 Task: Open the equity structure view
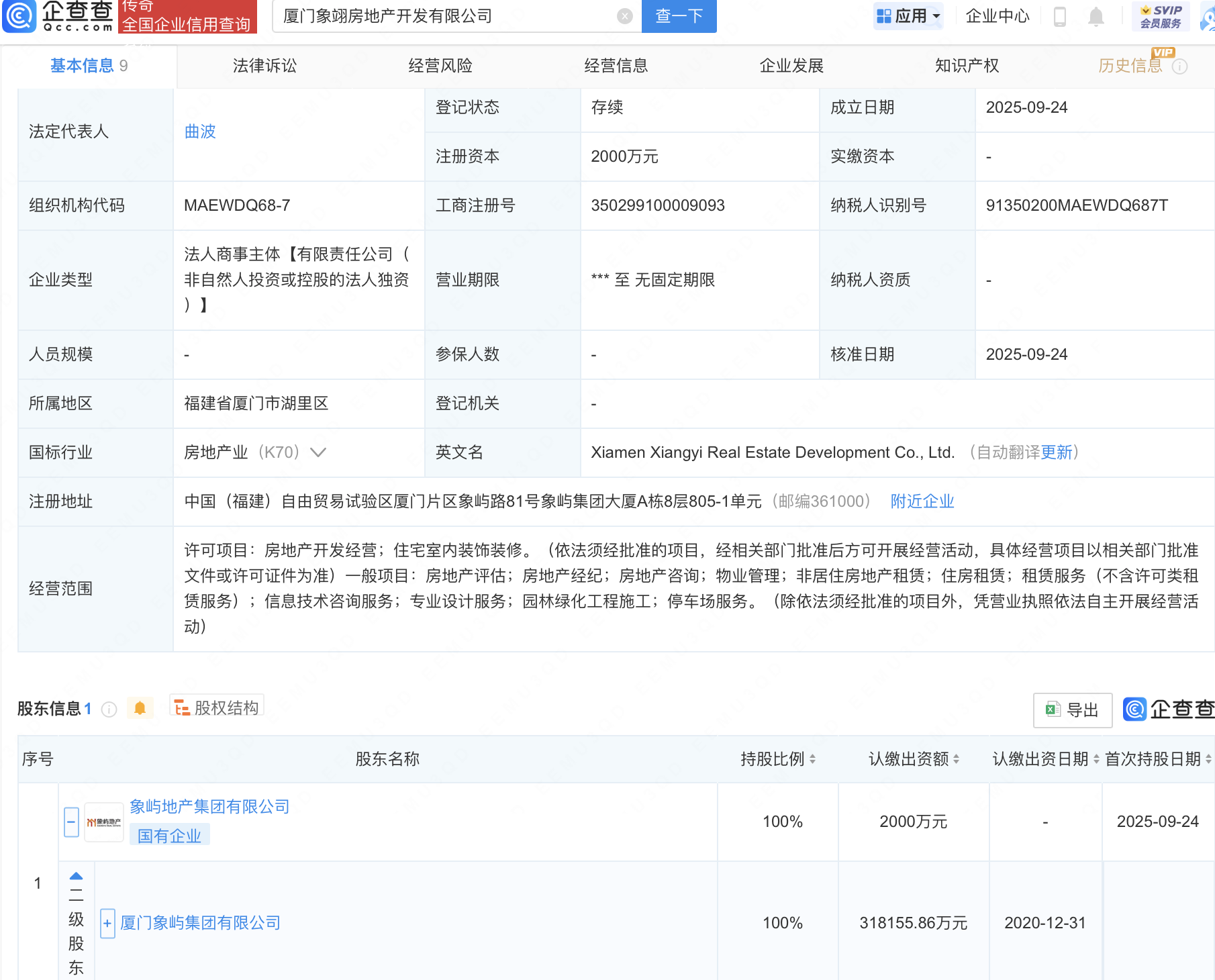(217, 707)
